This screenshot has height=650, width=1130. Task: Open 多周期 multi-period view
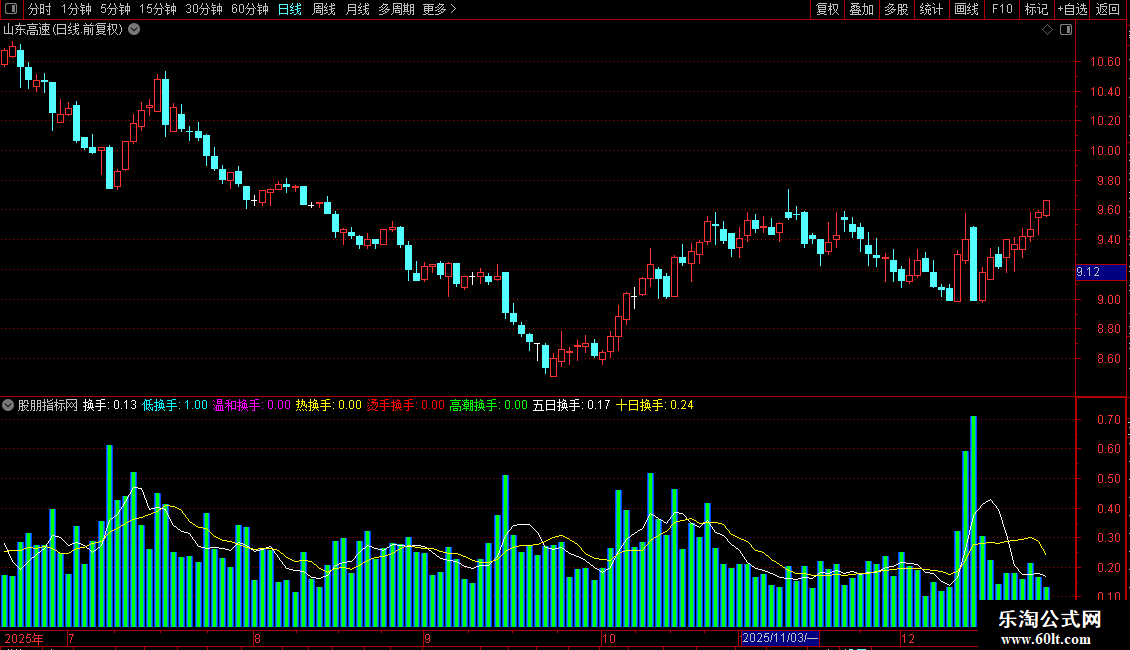click(x=396, y=9)
